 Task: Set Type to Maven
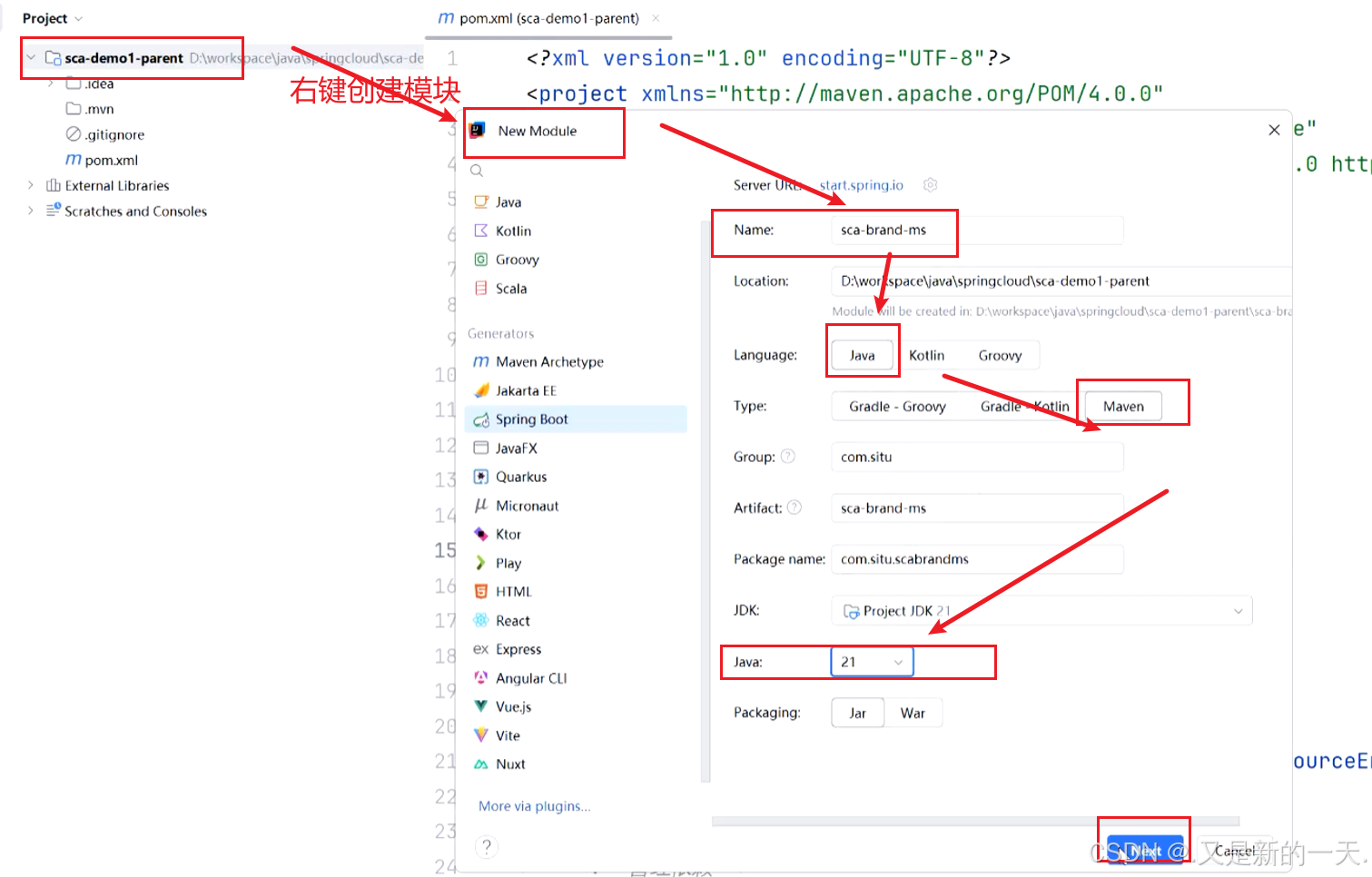coord(1123,406)
